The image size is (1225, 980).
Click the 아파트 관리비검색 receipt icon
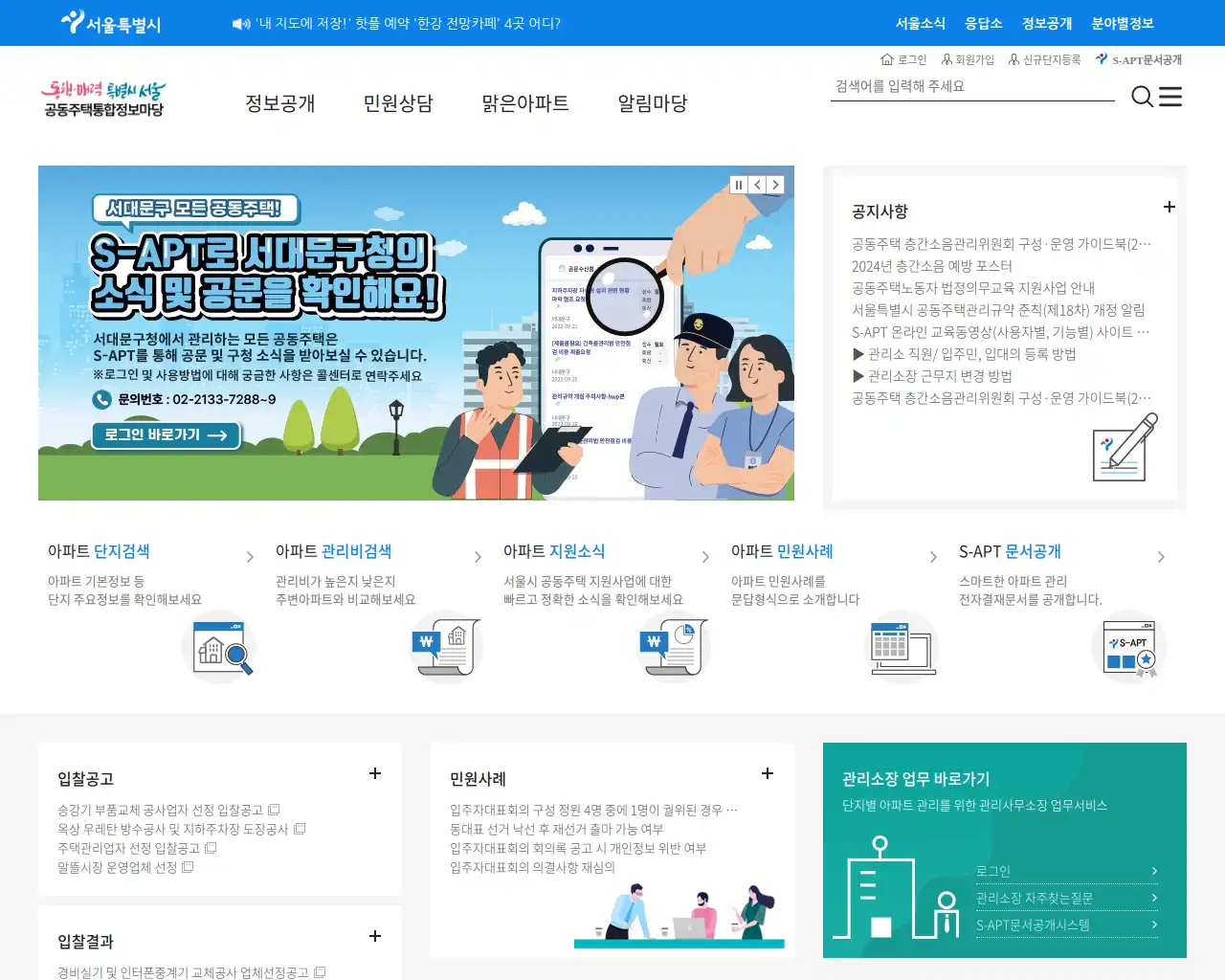(446, 647)
